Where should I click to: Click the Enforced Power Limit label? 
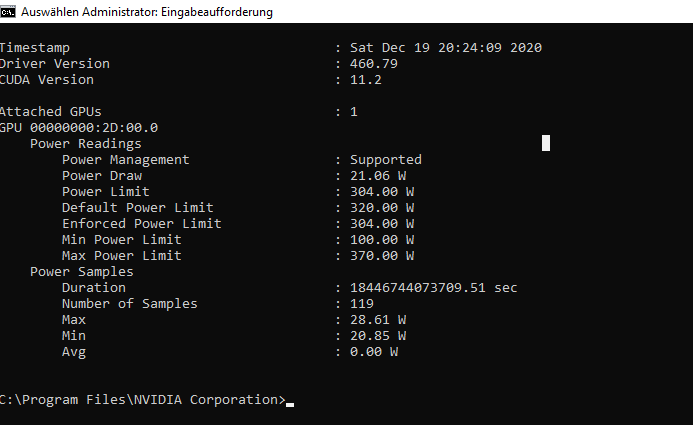(x=141, y=224)
